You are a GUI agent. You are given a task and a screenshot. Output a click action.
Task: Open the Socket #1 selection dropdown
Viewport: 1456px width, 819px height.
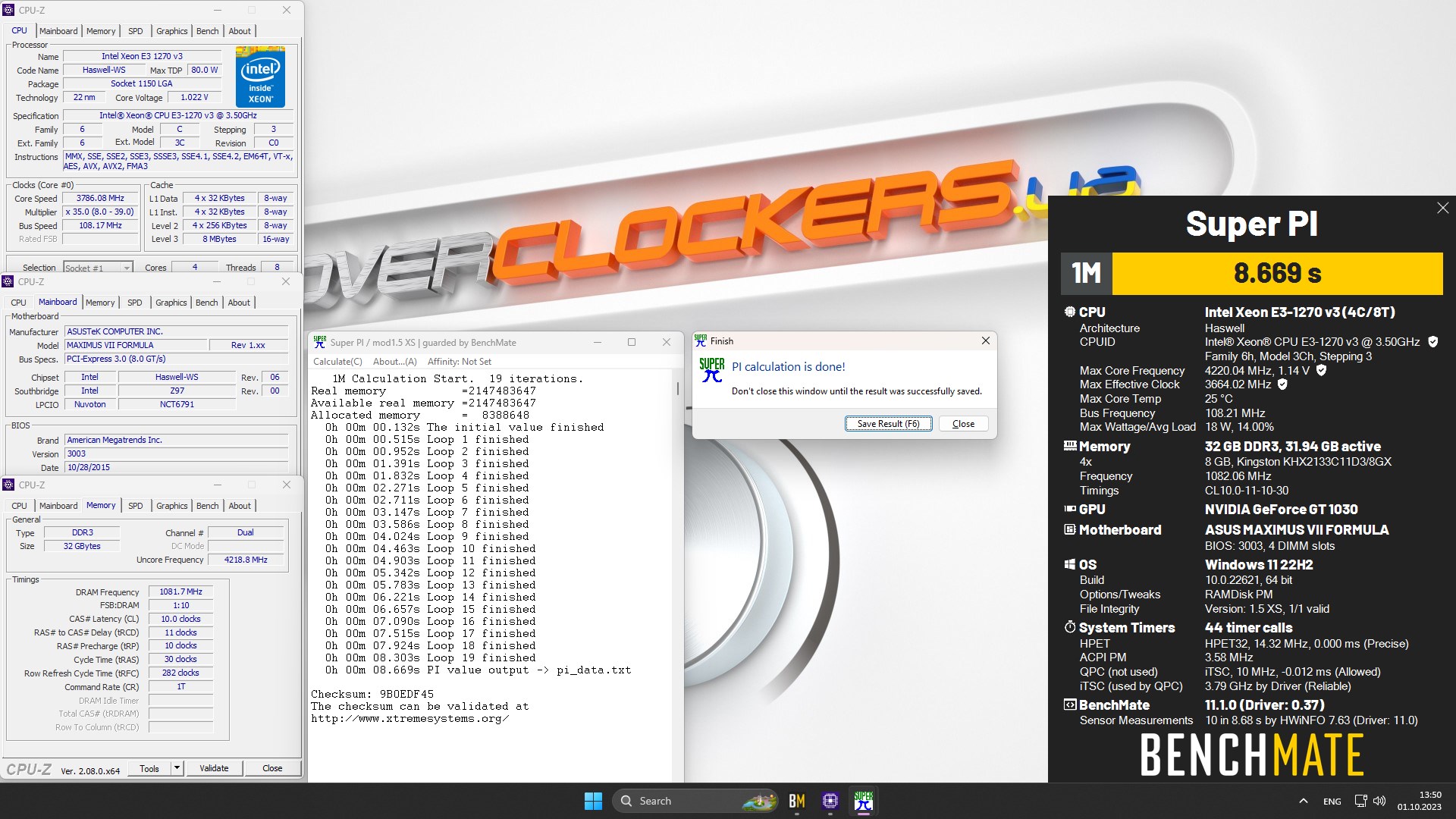click(98, 268)
